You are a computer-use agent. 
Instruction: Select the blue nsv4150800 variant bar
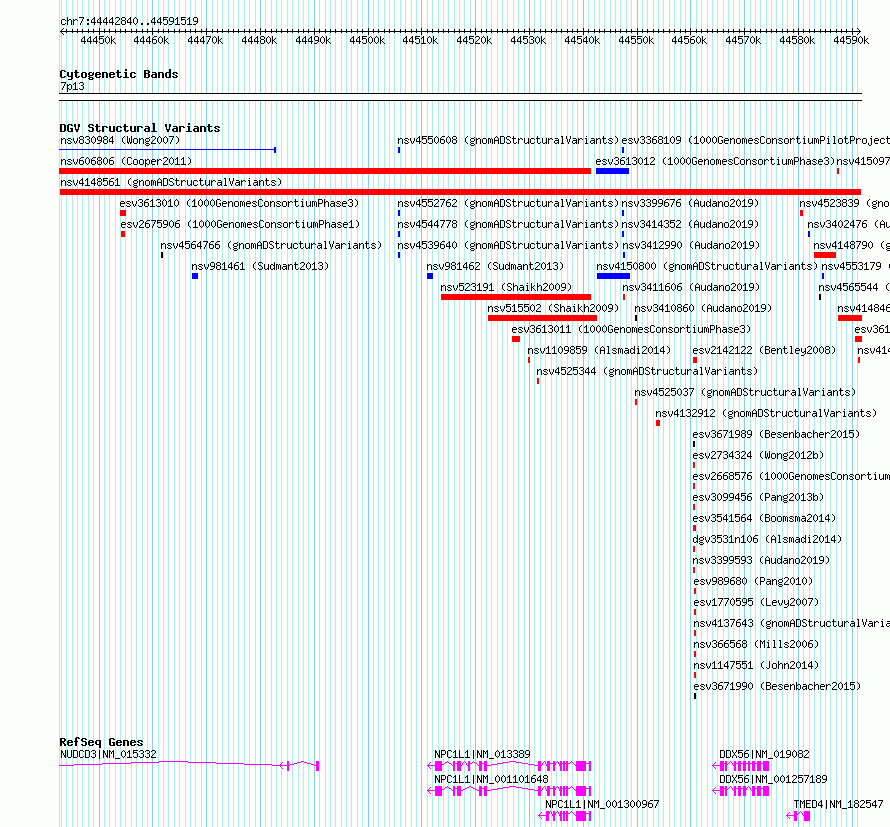click(613, 276)
